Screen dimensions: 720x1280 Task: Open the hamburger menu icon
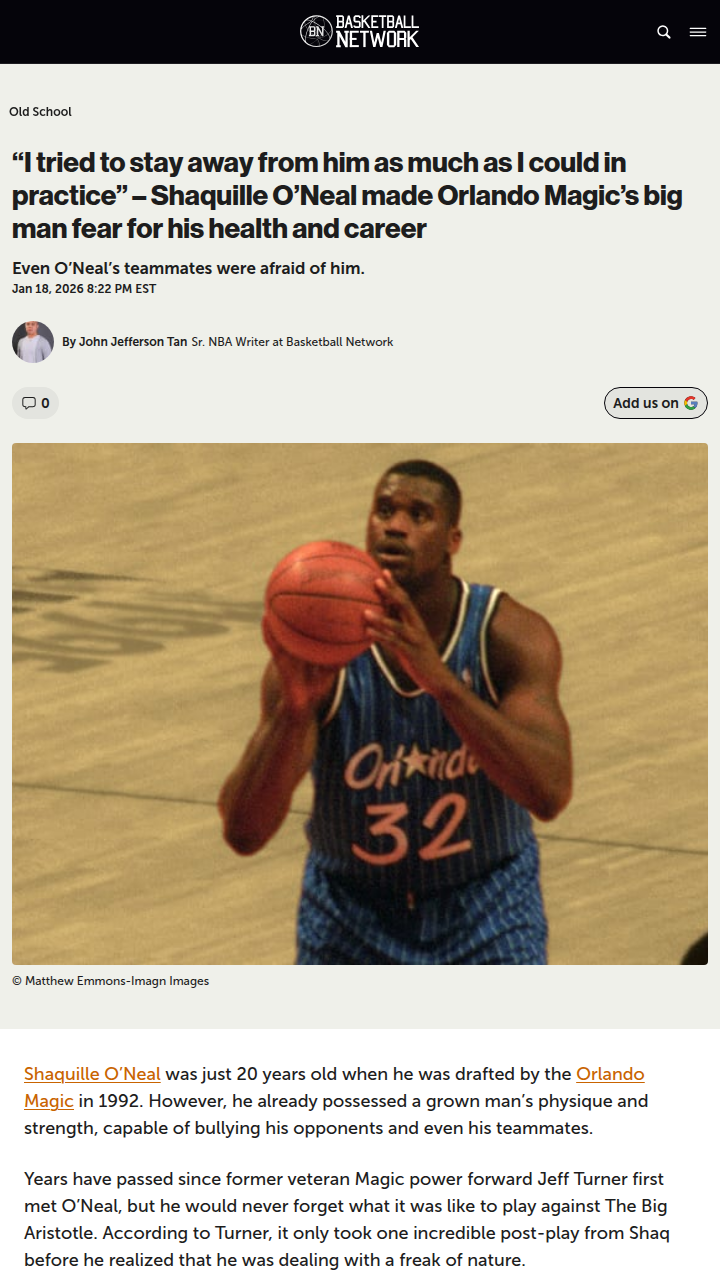coord(698,32)
